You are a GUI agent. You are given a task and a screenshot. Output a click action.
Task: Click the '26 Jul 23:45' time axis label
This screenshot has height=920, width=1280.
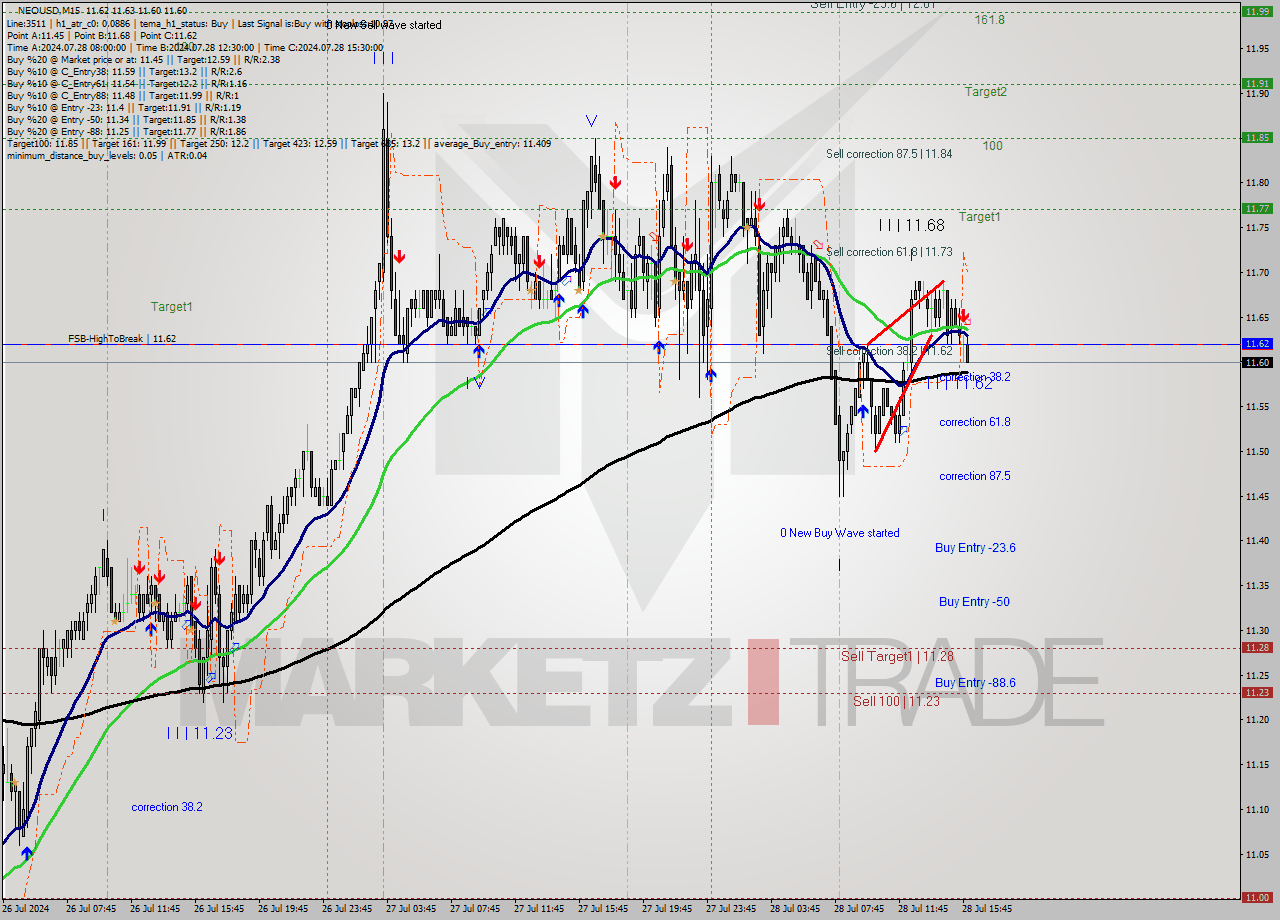point(348,909)
